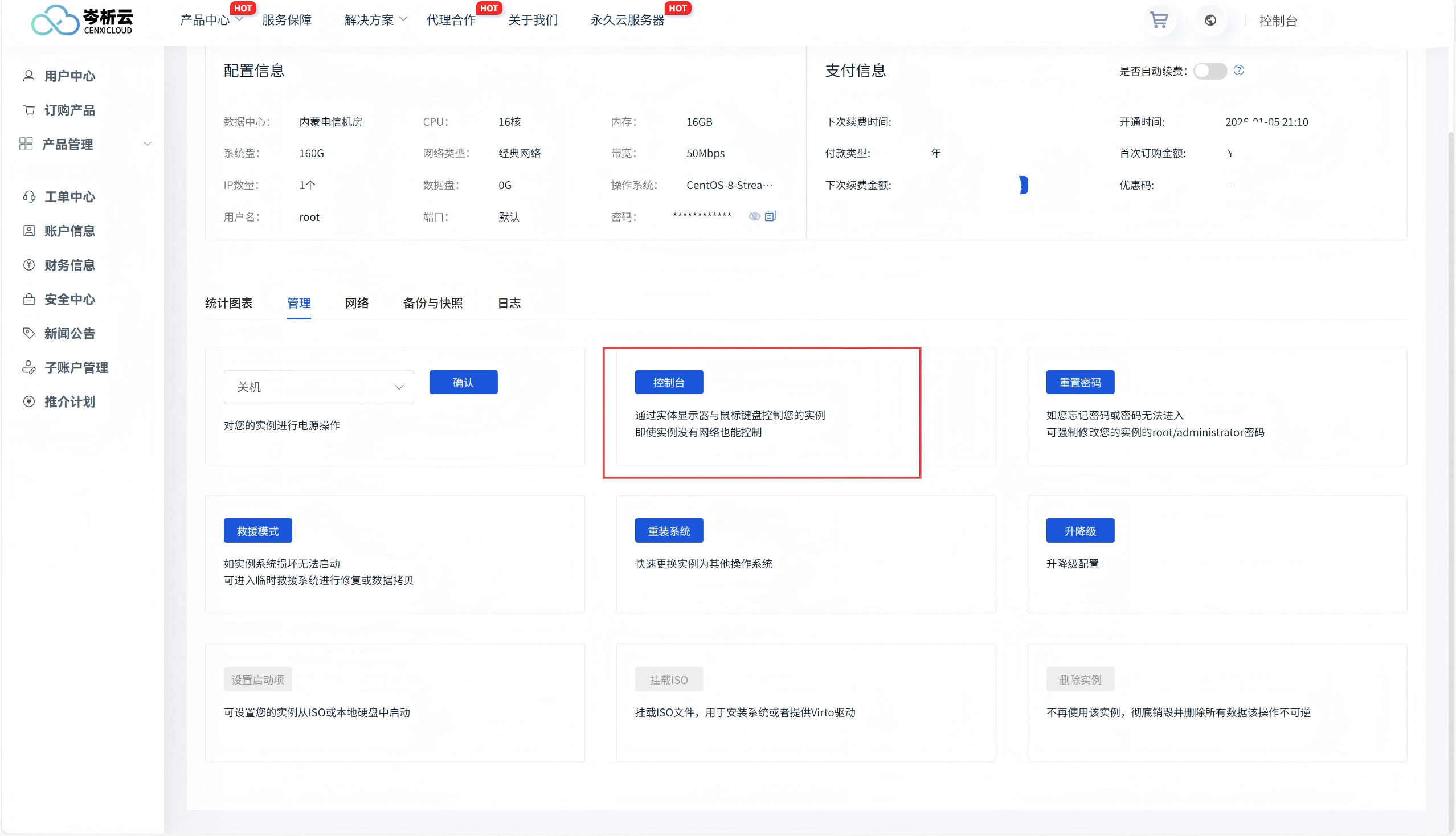The height and width of the screenshot is (836, 1456).
Task: Switch to the 网络 tab
Action: click(357, 303)
